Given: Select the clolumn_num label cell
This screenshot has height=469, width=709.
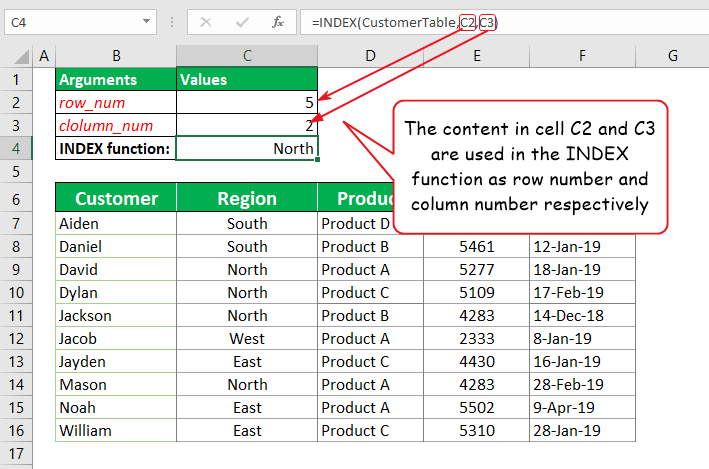Looking at the screenshot, I should pyautogui.click(x=116, y=125).
